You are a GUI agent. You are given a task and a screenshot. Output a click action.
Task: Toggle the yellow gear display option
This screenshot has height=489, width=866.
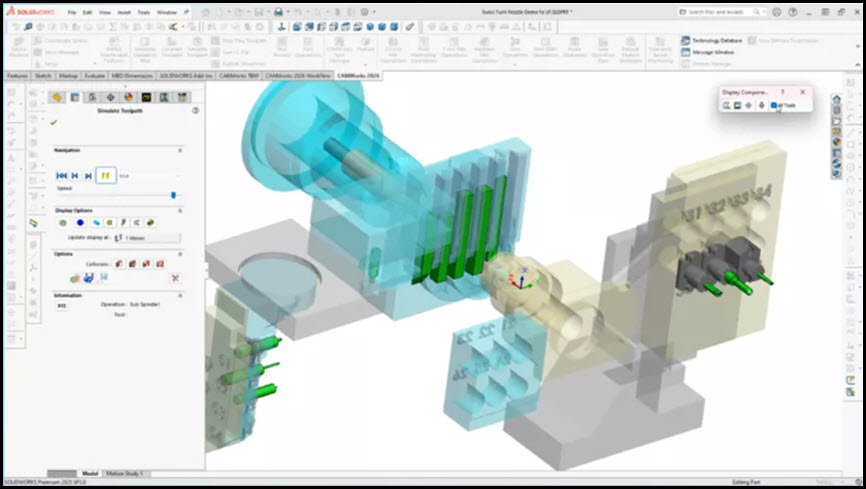[x=109, y=223]
